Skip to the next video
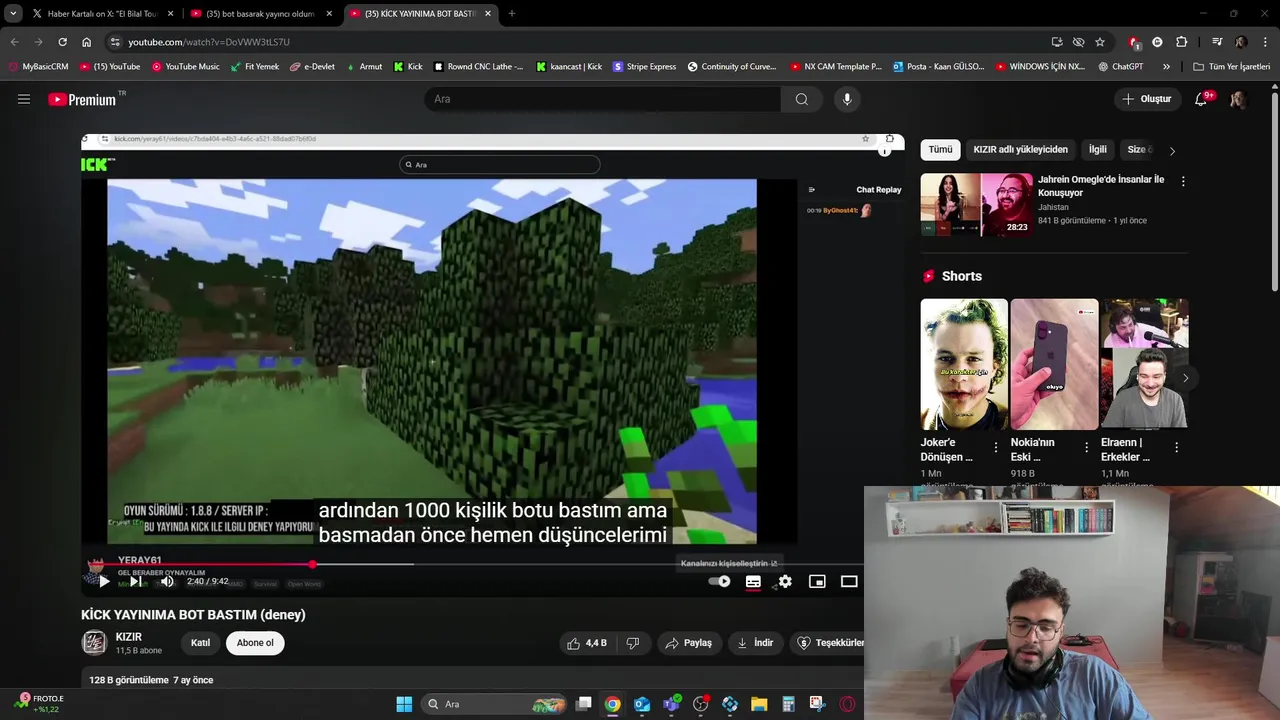Image resolution: width=1280 pixels, height=720 pixels. (136, 581)
